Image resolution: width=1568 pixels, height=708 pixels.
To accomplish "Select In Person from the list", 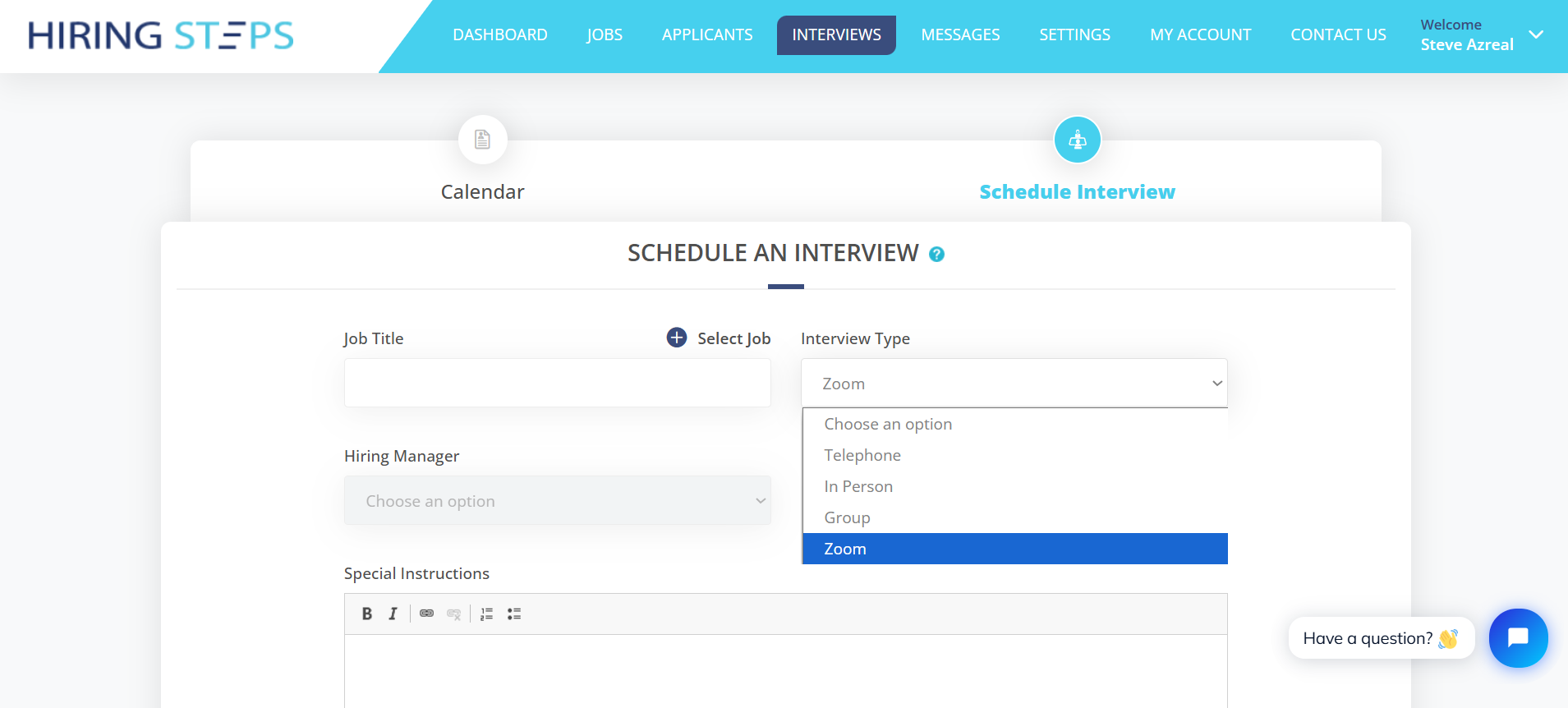I will coord(858,486).
